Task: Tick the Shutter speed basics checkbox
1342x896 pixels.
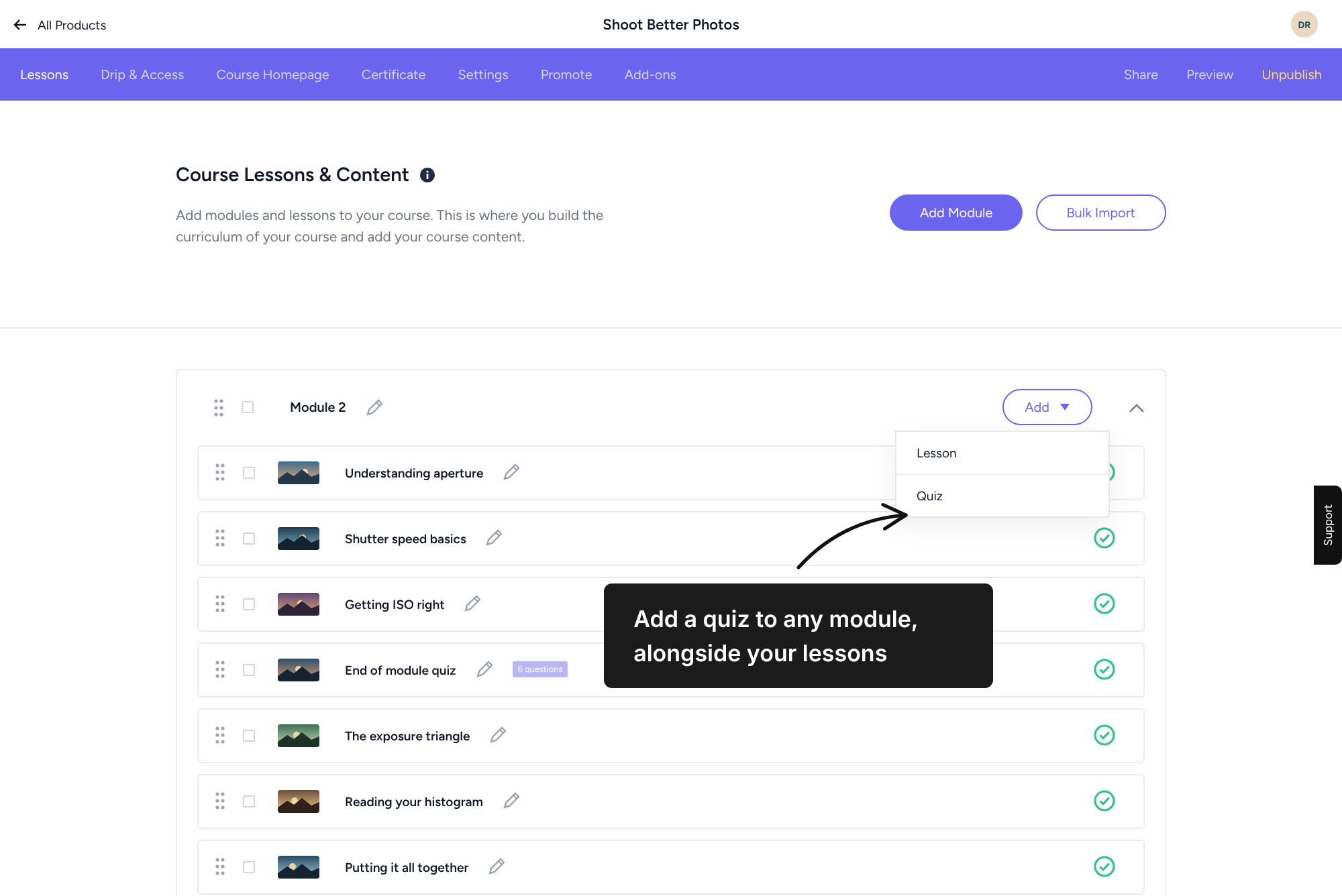Action: pyautogui.click(x=249, y=539)
